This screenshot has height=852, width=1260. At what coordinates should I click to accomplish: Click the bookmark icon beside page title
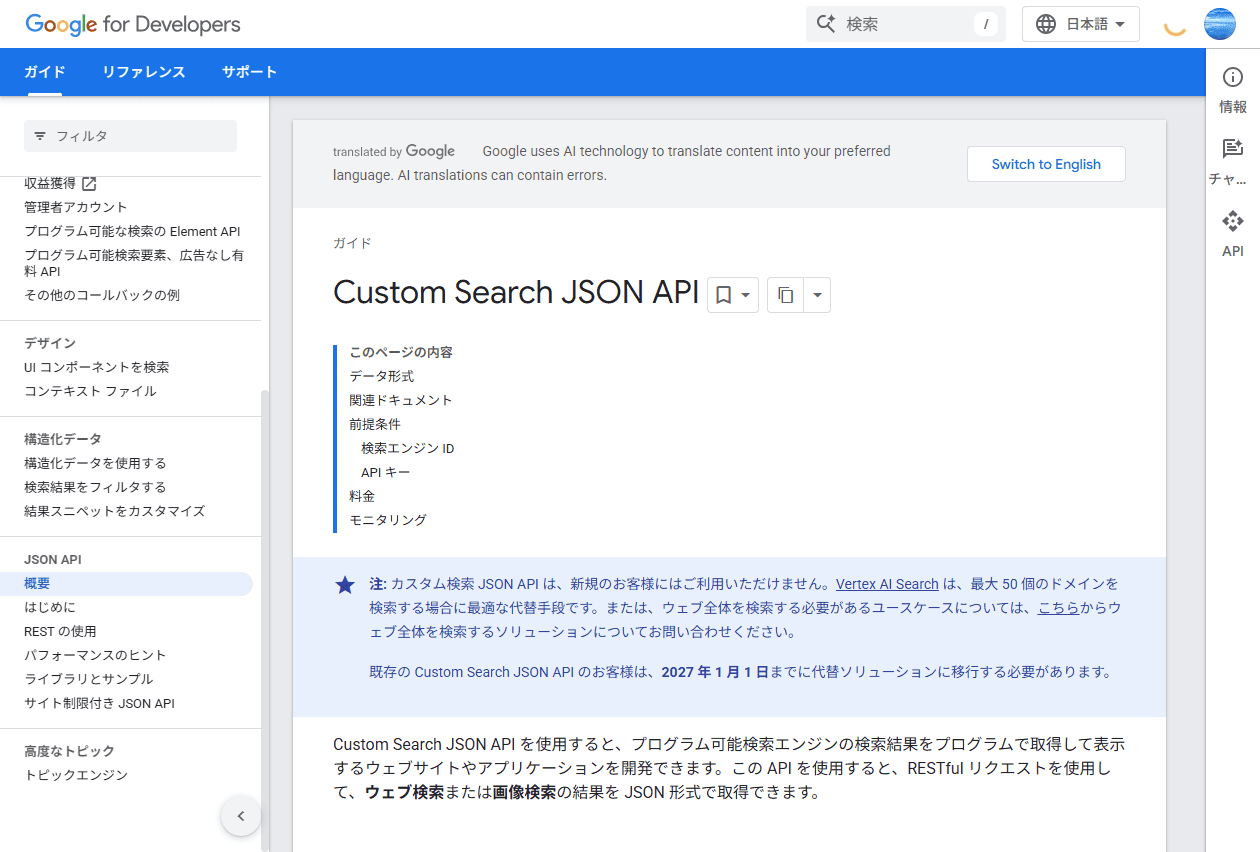click(724, 295)
